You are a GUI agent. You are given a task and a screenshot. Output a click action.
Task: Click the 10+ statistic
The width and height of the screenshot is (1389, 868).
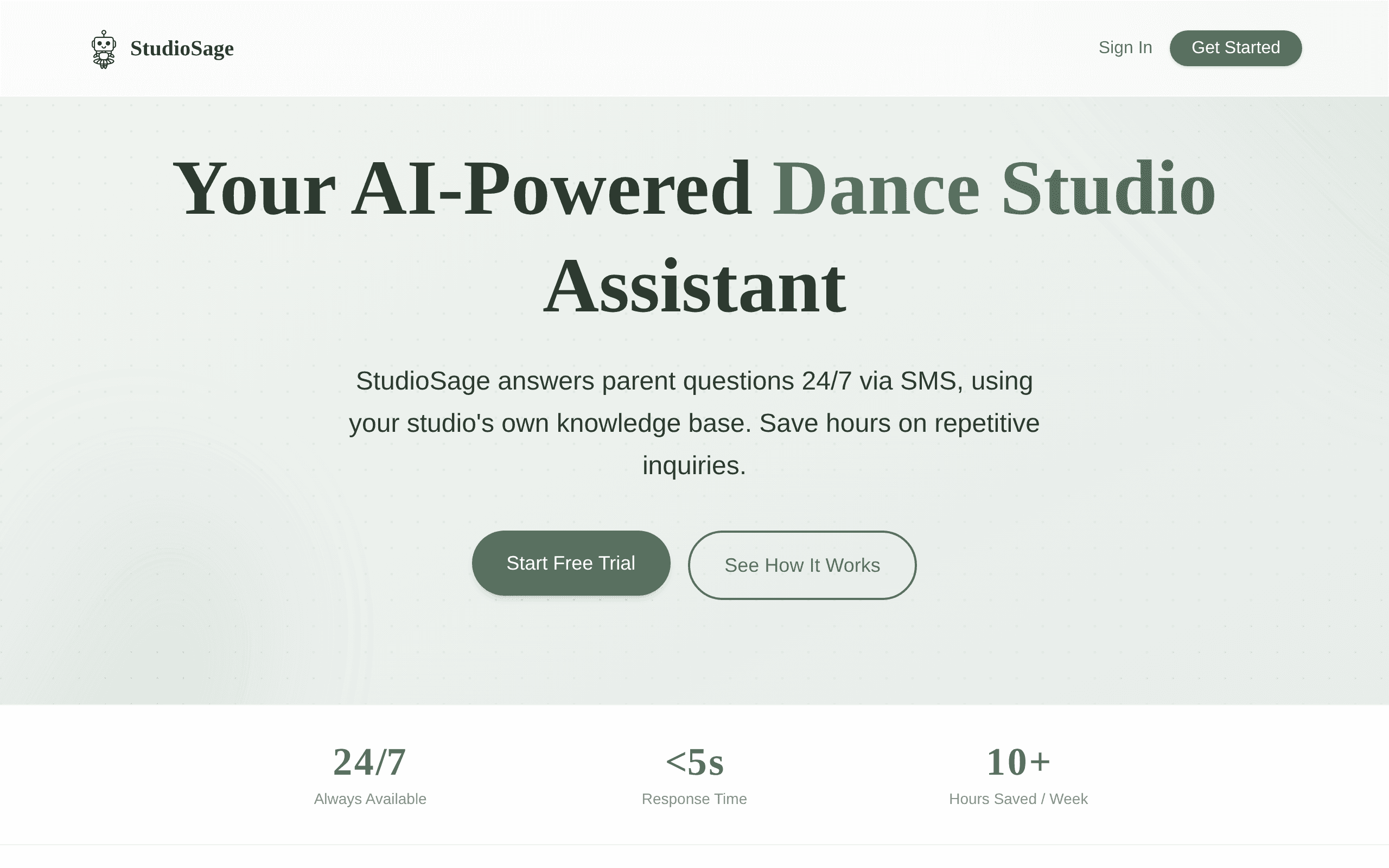point(1018,762)
